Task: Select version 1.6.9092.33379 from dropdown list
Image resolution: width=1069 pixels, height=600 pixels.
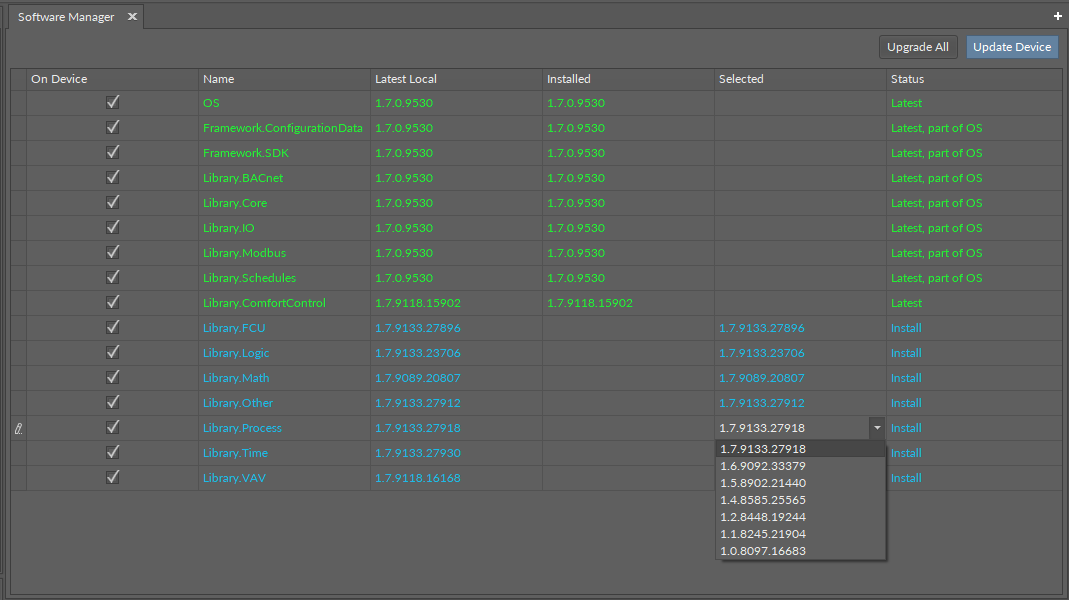Action: coord(763,466)
